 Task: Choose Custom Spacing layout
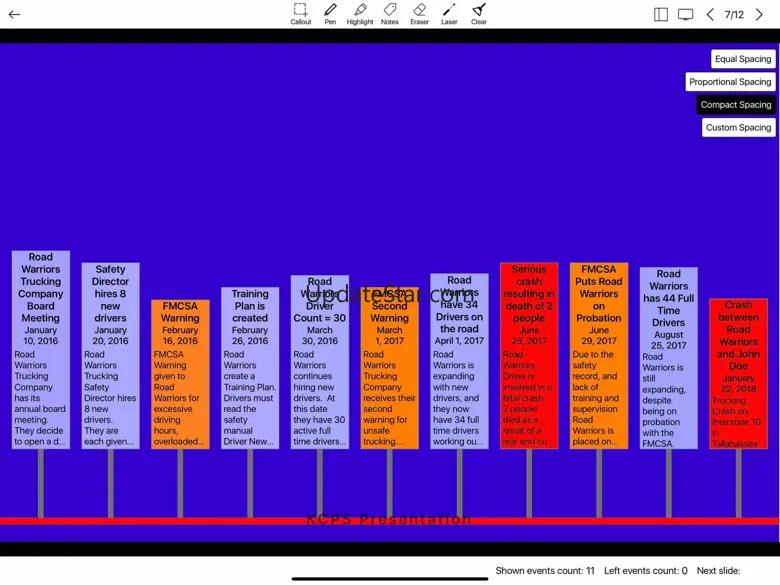tap(738, 127)
